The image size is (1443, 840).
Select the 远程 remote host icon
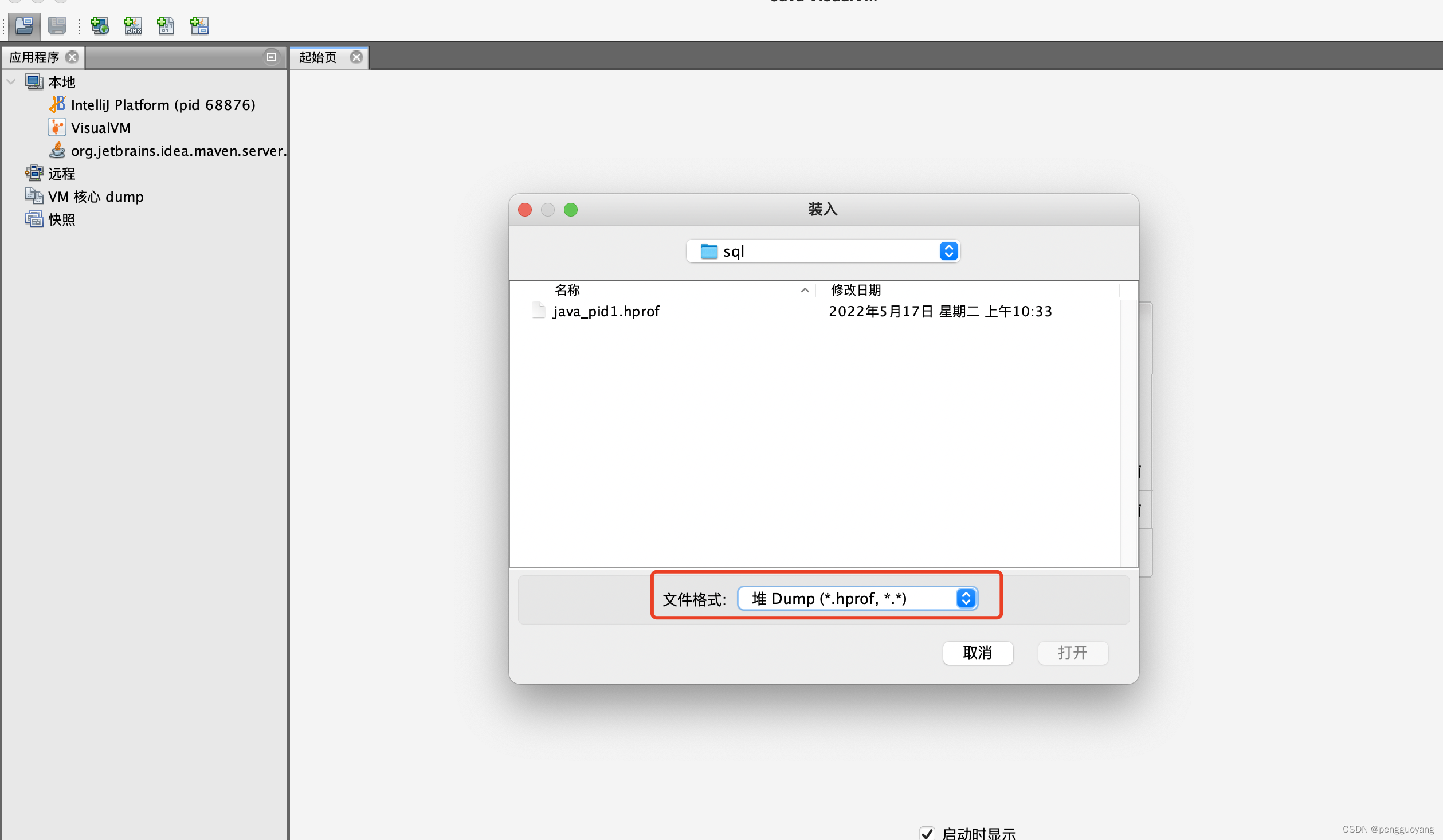point(34,173)
